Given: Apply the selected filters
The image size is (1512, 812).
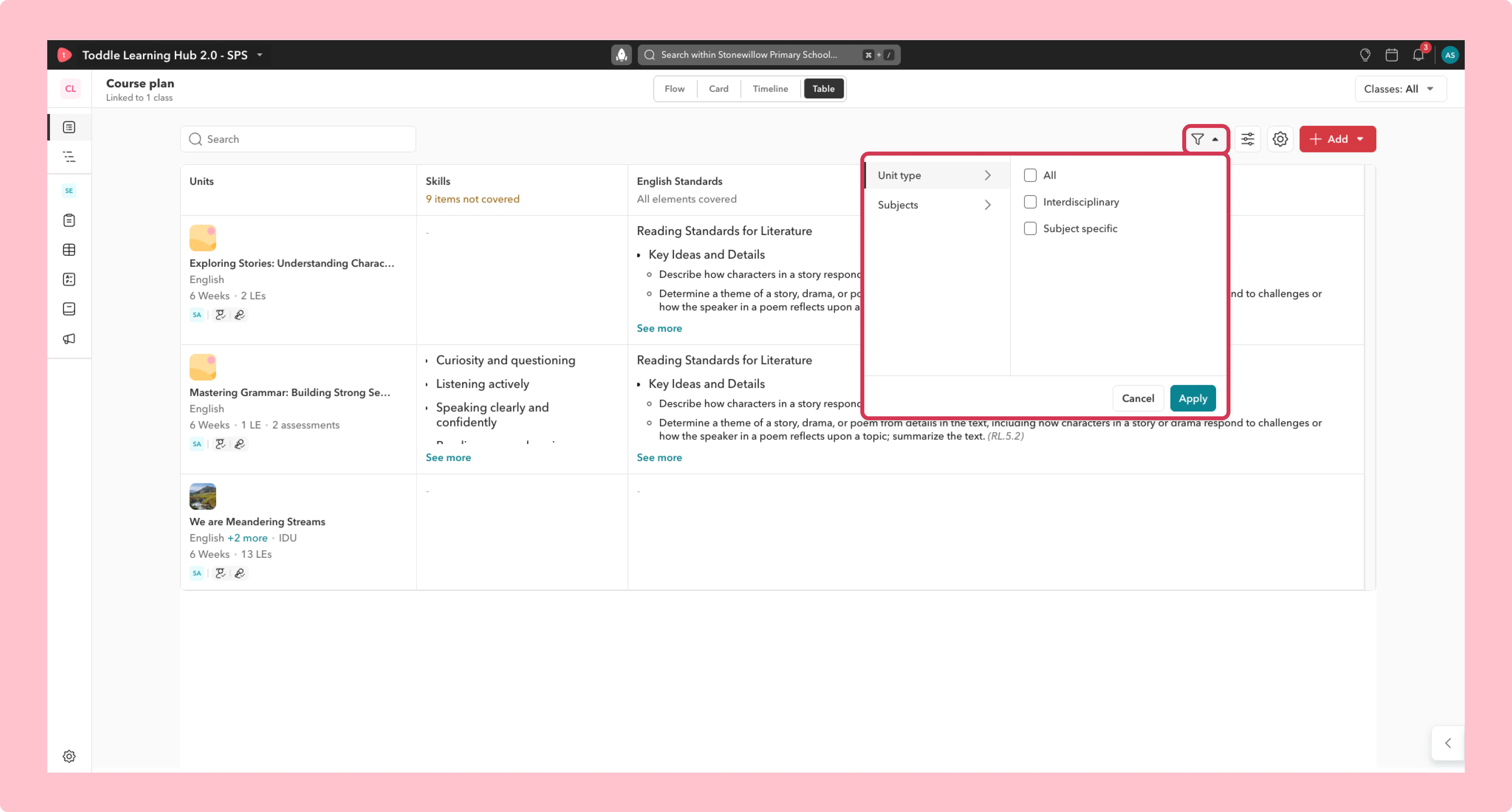Looking at the screenshot, I should tap(1193, 398).
